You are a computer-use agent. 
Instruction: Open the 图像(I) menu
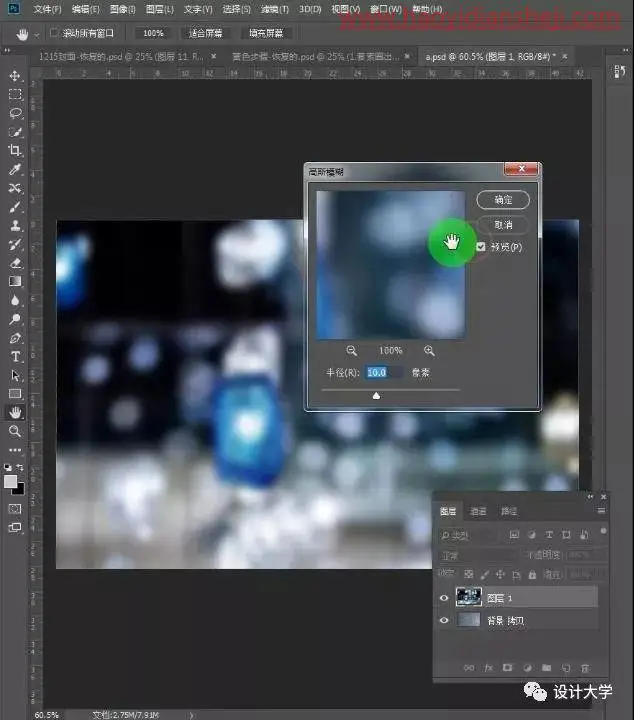click(123, 9)
